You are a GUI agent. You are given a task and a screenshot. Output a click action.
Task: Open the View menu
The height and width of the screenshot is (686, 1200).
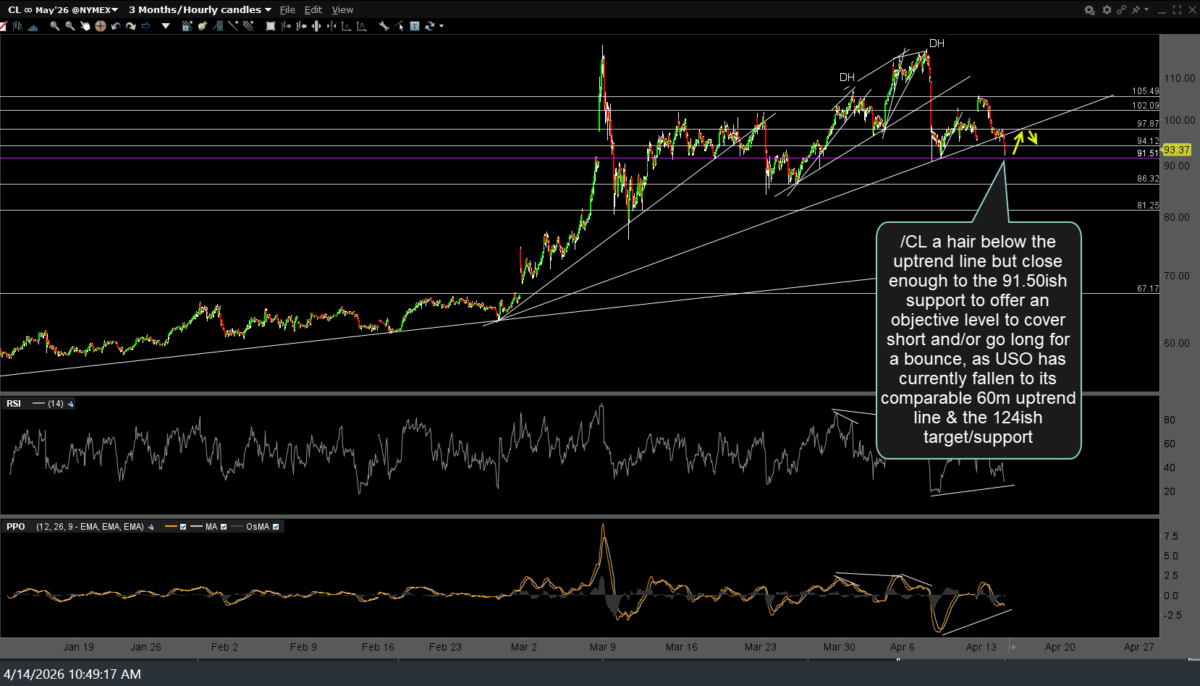(x=342, y=9)
